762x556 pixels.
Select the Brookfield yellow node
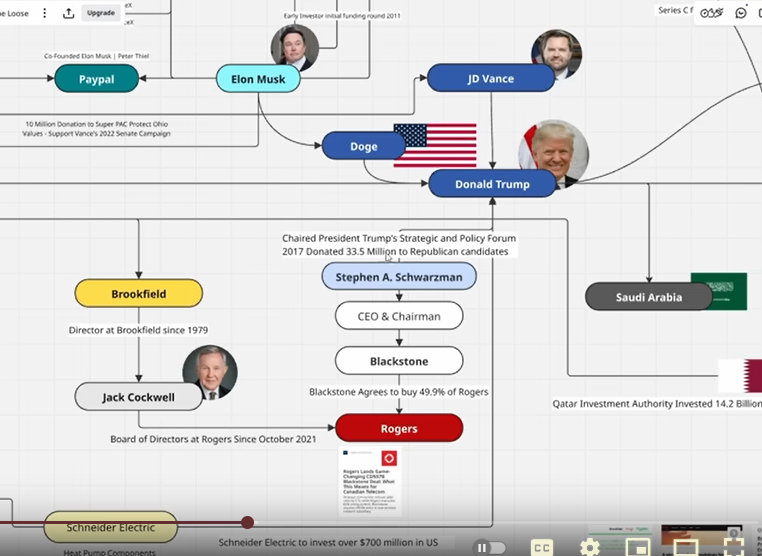(x=139, y=294)
